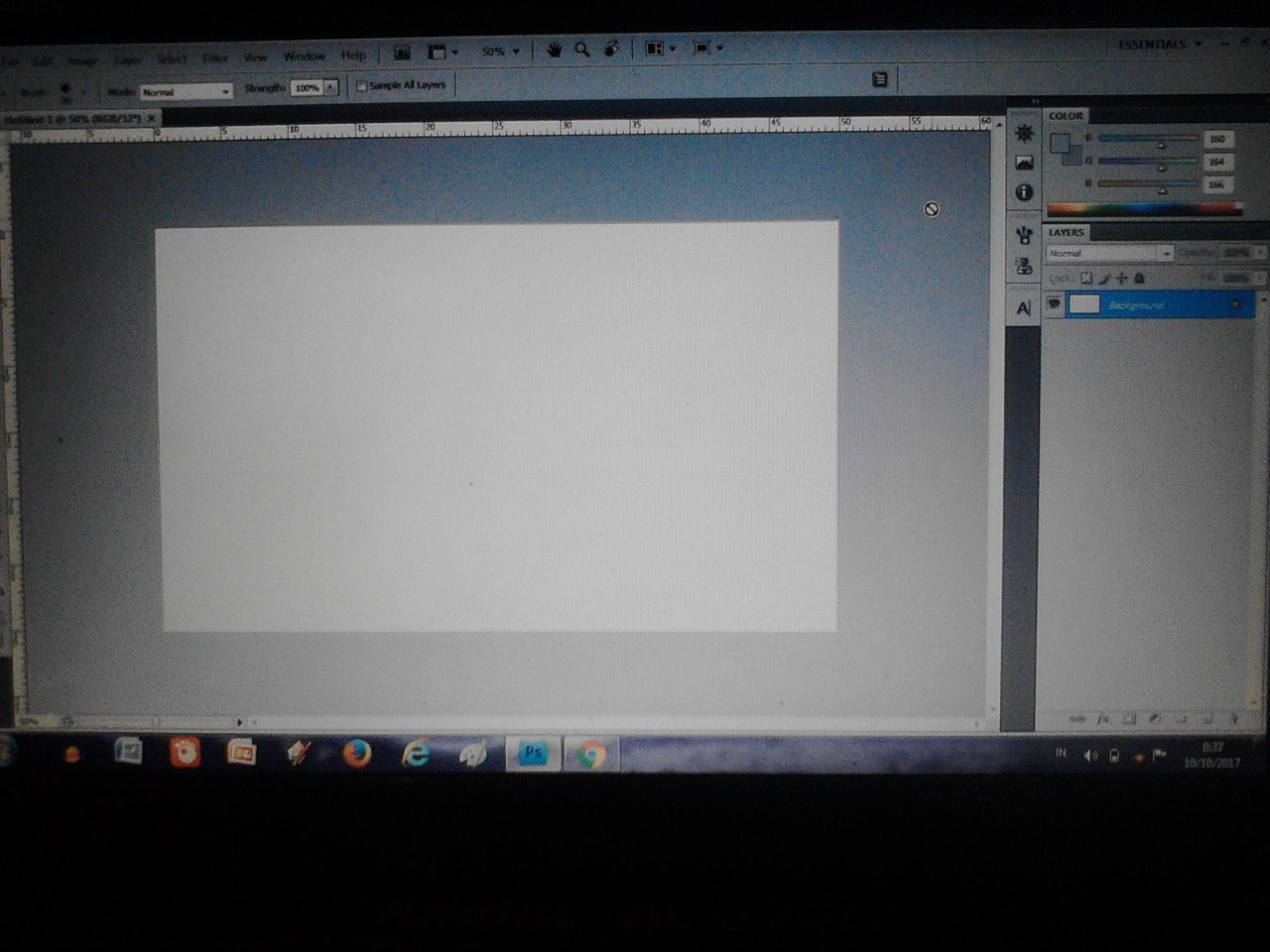The image size is (1270, 952).
Task: Open the View Extras dropdown icon
Action: click(442, 52)
